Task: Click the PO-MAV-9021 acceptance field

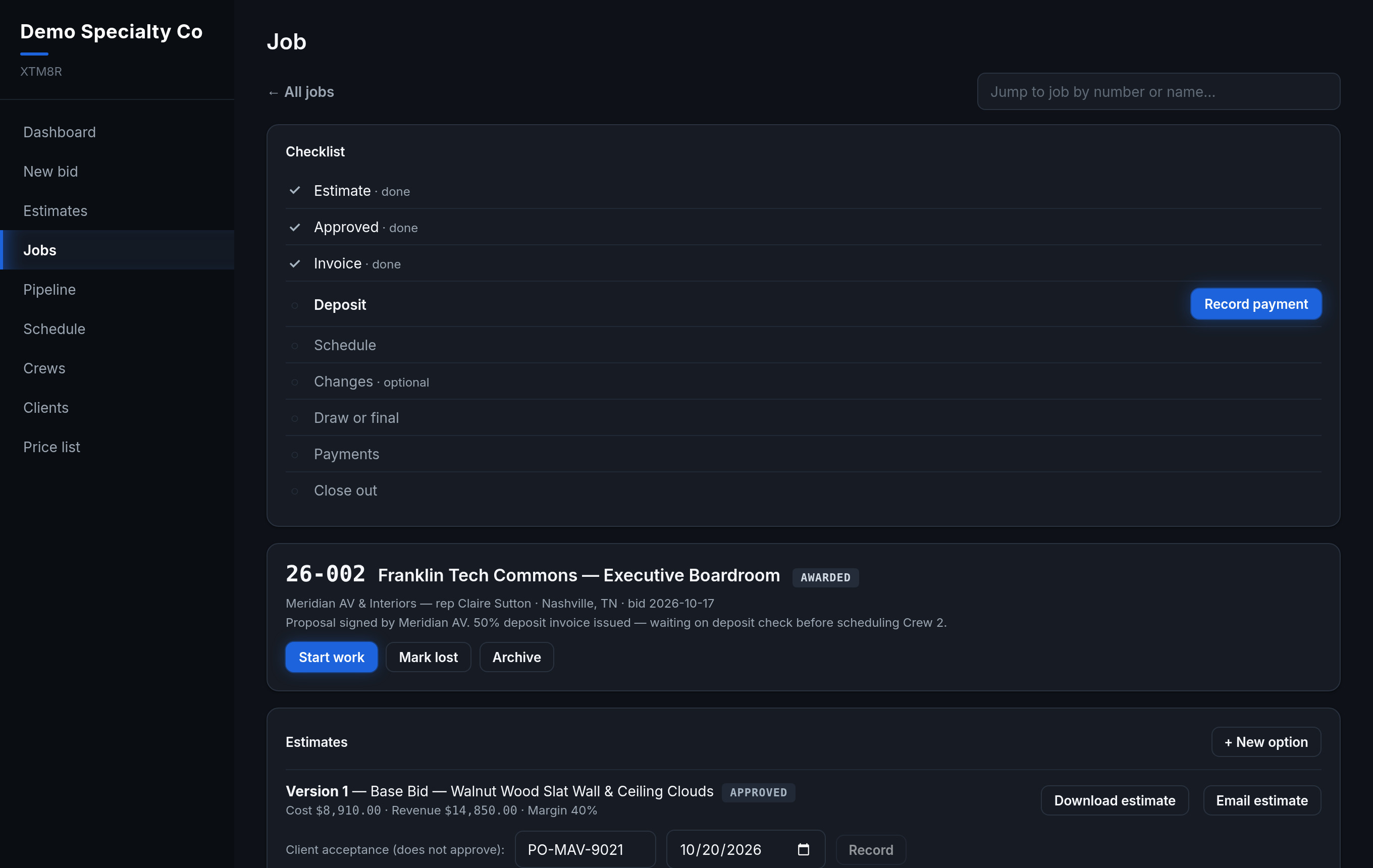Action: (585, 849)
